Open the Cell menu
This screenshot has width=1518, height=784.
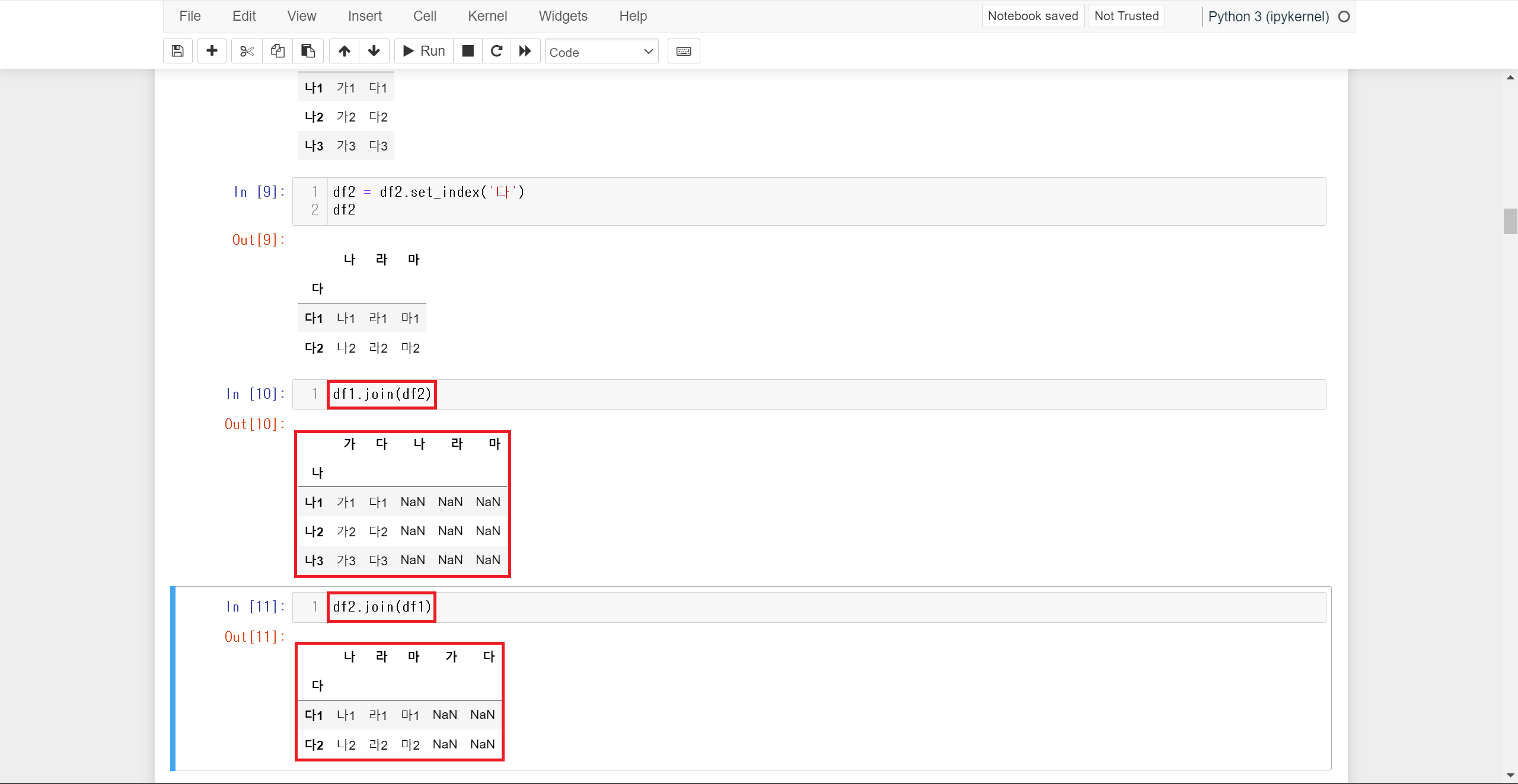(x=425, y=16)
